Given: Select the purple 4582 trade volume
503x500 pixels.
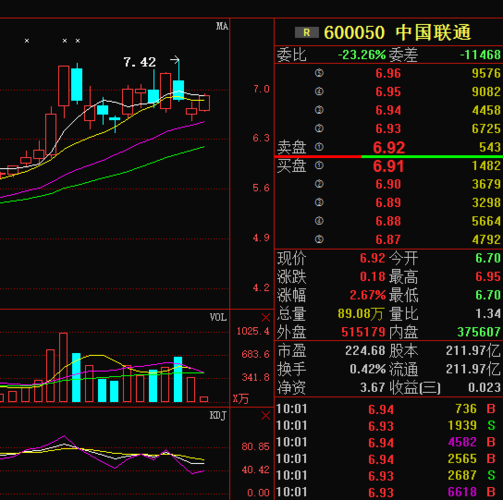Looking at the screenshot, I should click(x=462, y=442).
